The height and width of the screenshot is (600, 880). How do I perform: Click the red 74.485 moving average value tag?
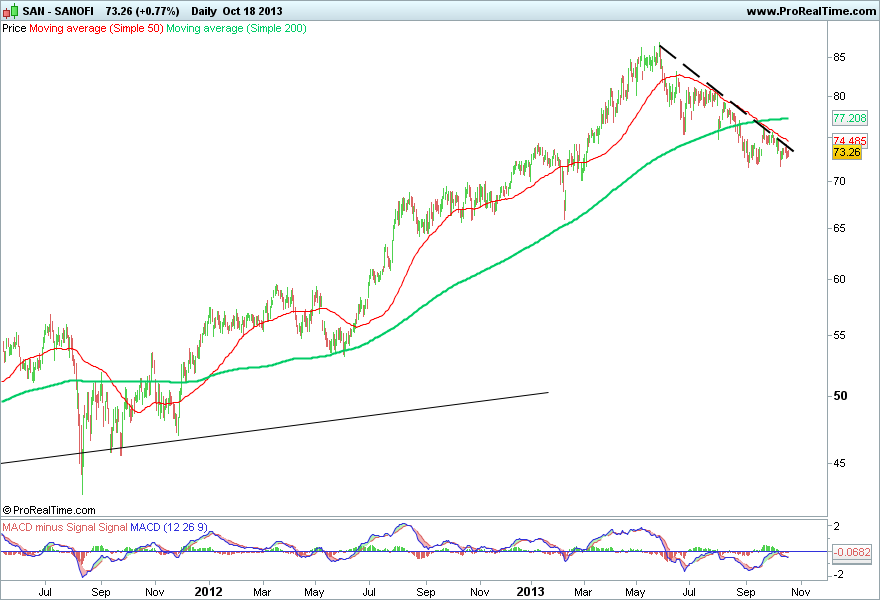850,140
